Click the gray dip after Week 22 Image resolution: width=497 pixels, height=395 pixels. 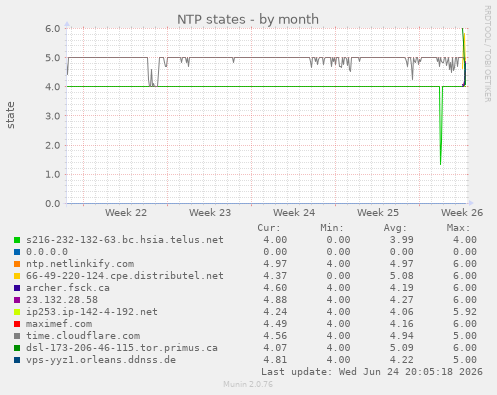(152, 73)
